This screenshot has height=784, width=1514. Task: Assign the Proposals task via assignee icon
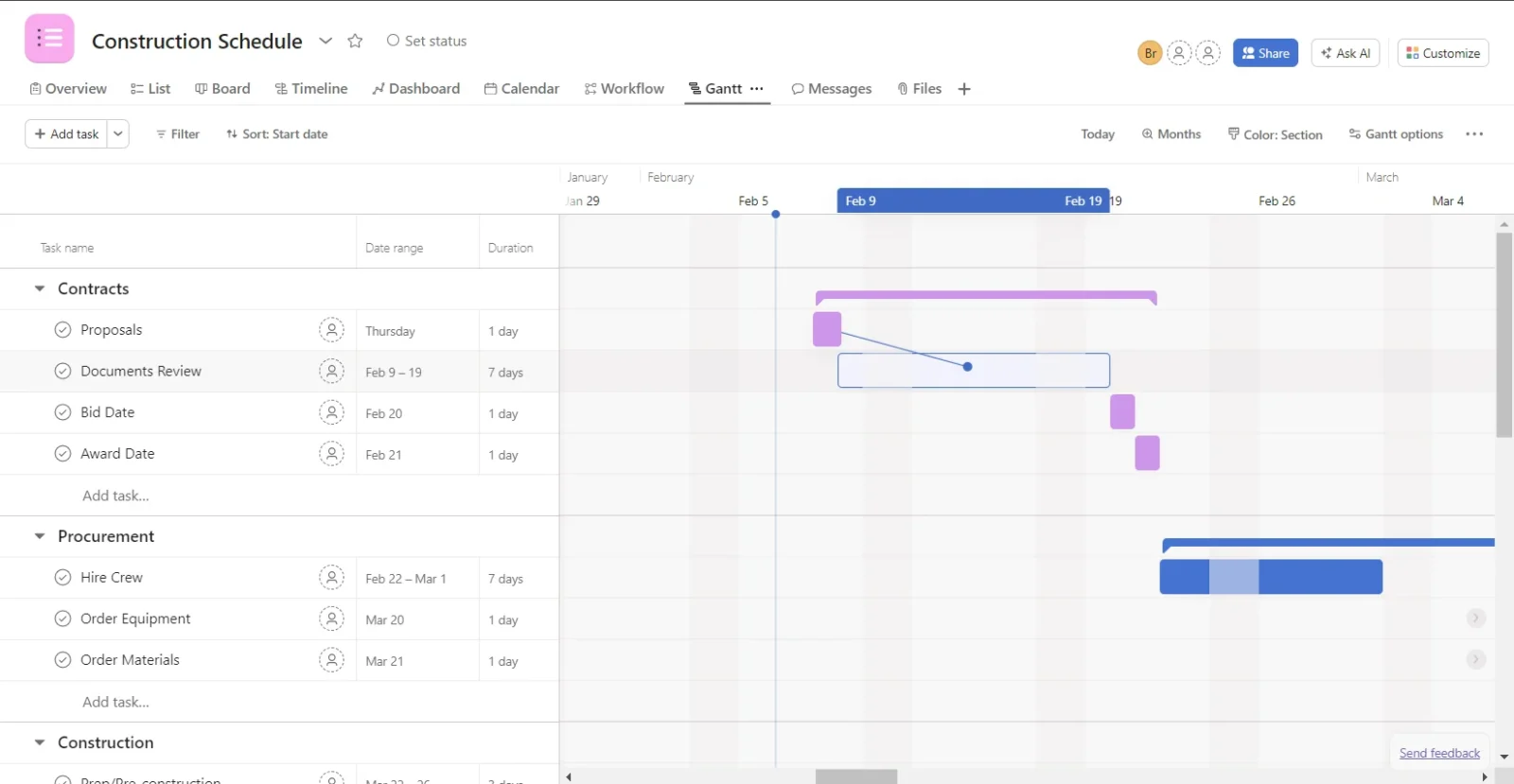[x=331, y=330]
